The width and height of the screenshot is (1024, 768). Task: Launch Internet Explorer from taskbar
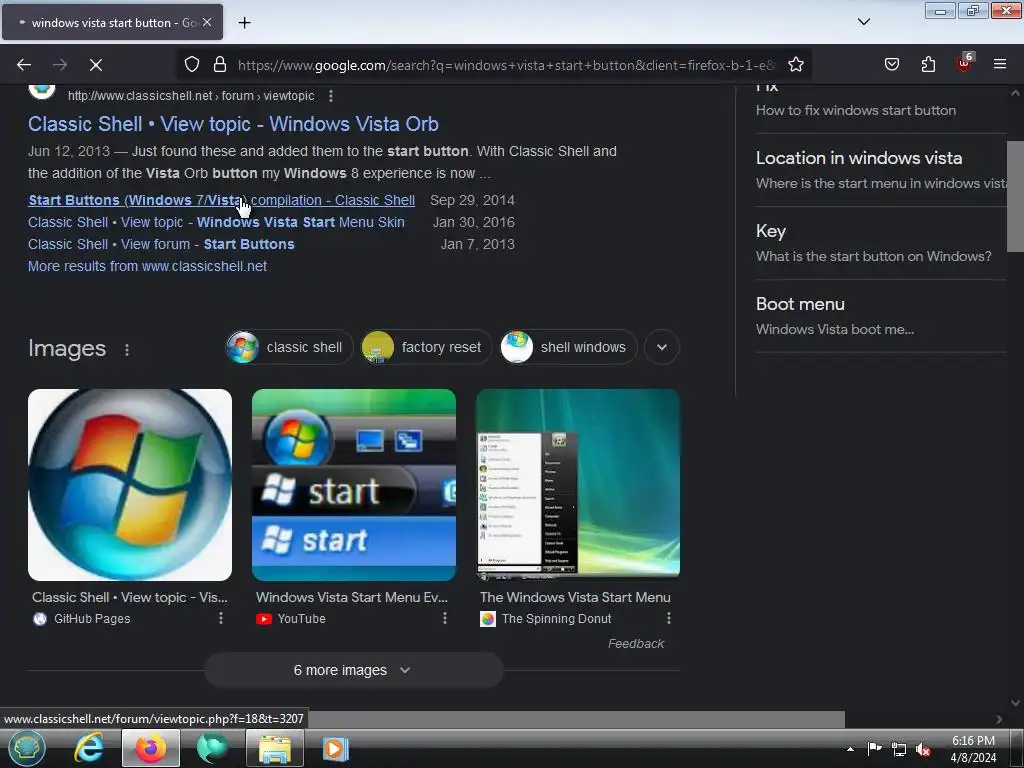89,748
